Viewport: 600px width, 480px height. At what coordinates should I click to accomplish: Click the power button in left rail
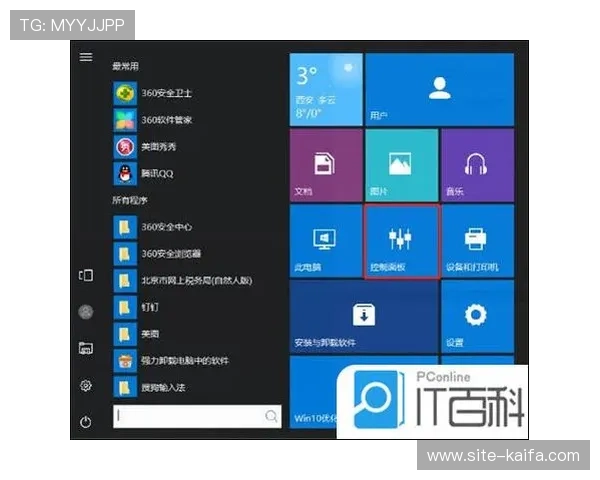(x=86, y=422)
